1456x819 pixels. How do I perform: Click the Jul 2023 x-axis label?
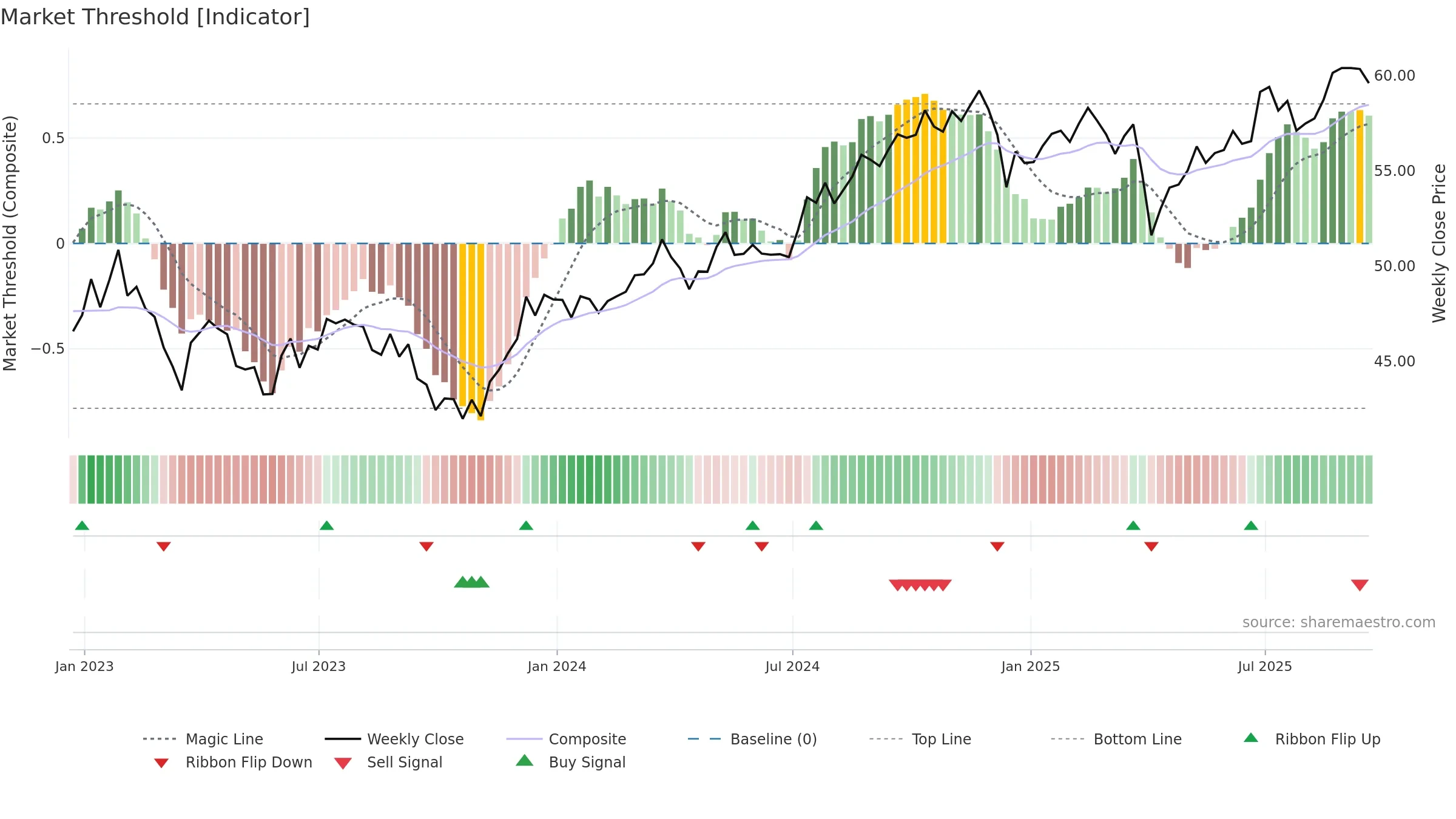318,666
